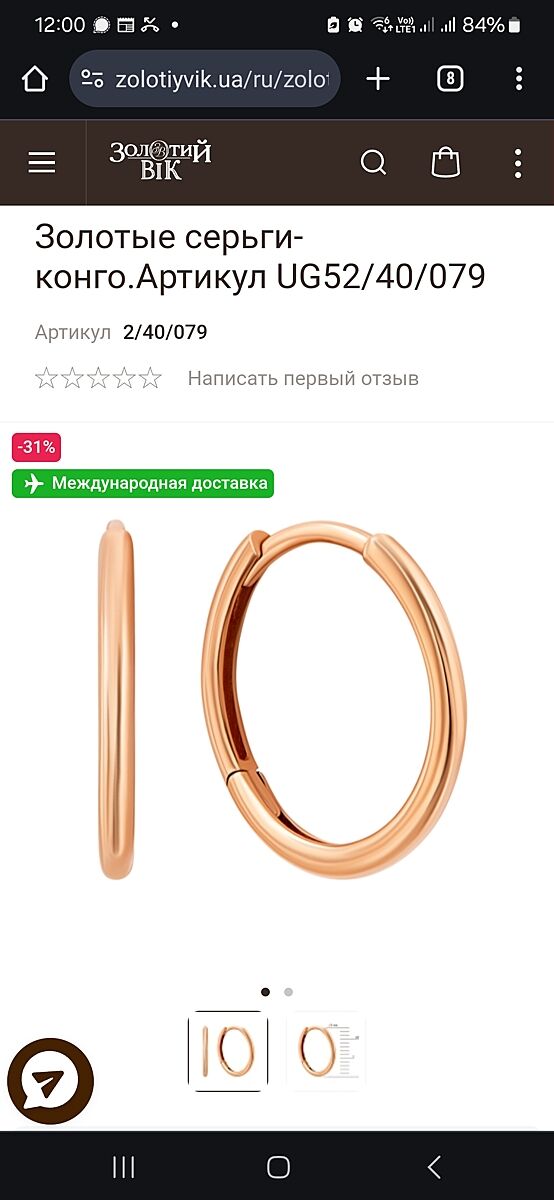Tap the site info icon in address bar

pyautogui.click(x=92, y=79)
